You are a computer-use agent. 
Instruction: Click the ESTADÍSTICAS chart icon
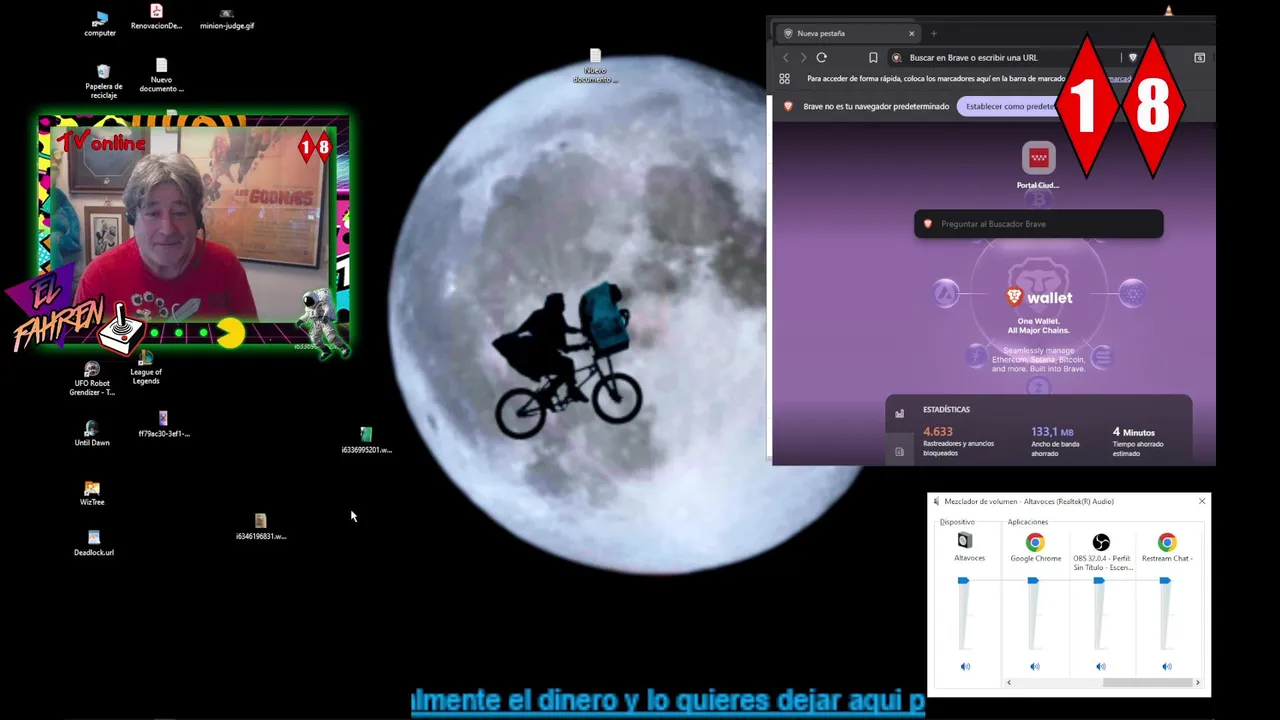899,413
